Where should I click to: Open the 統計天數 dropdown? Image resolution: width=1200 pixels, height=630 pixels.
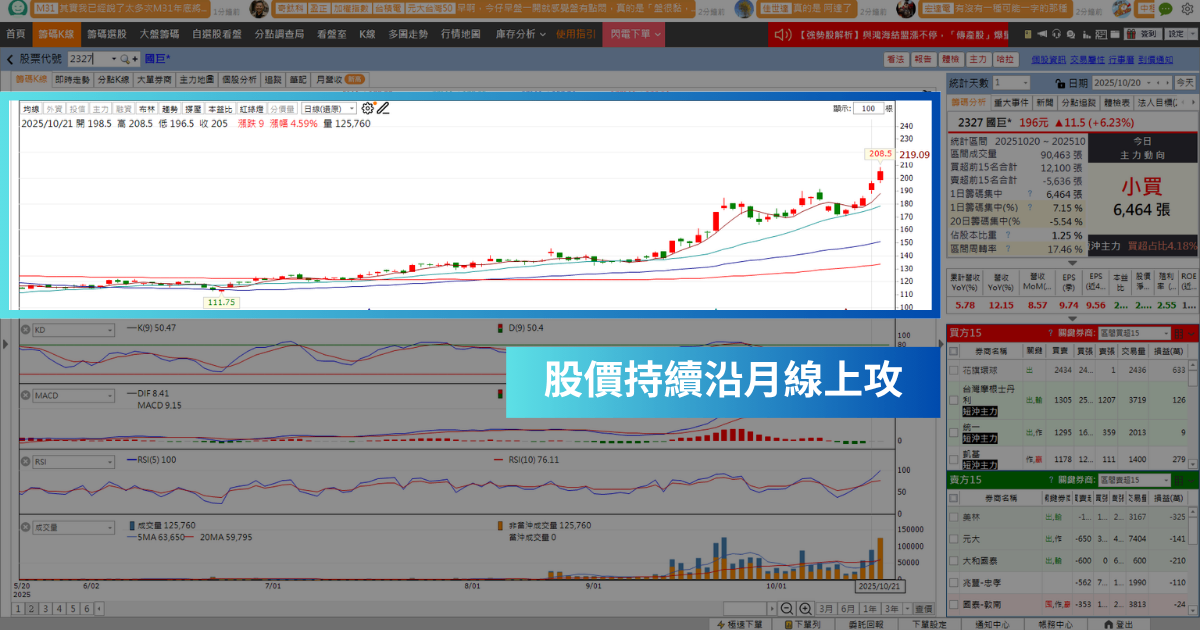coord(1011,83)
